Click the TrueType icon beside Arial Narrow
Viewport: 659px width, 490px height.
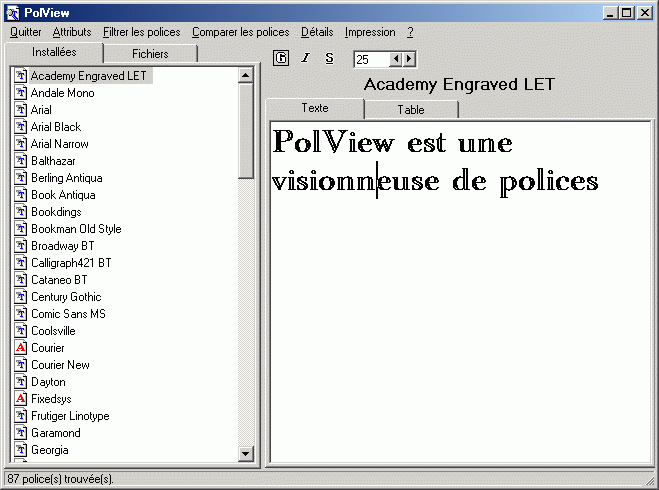coord(21,144)
